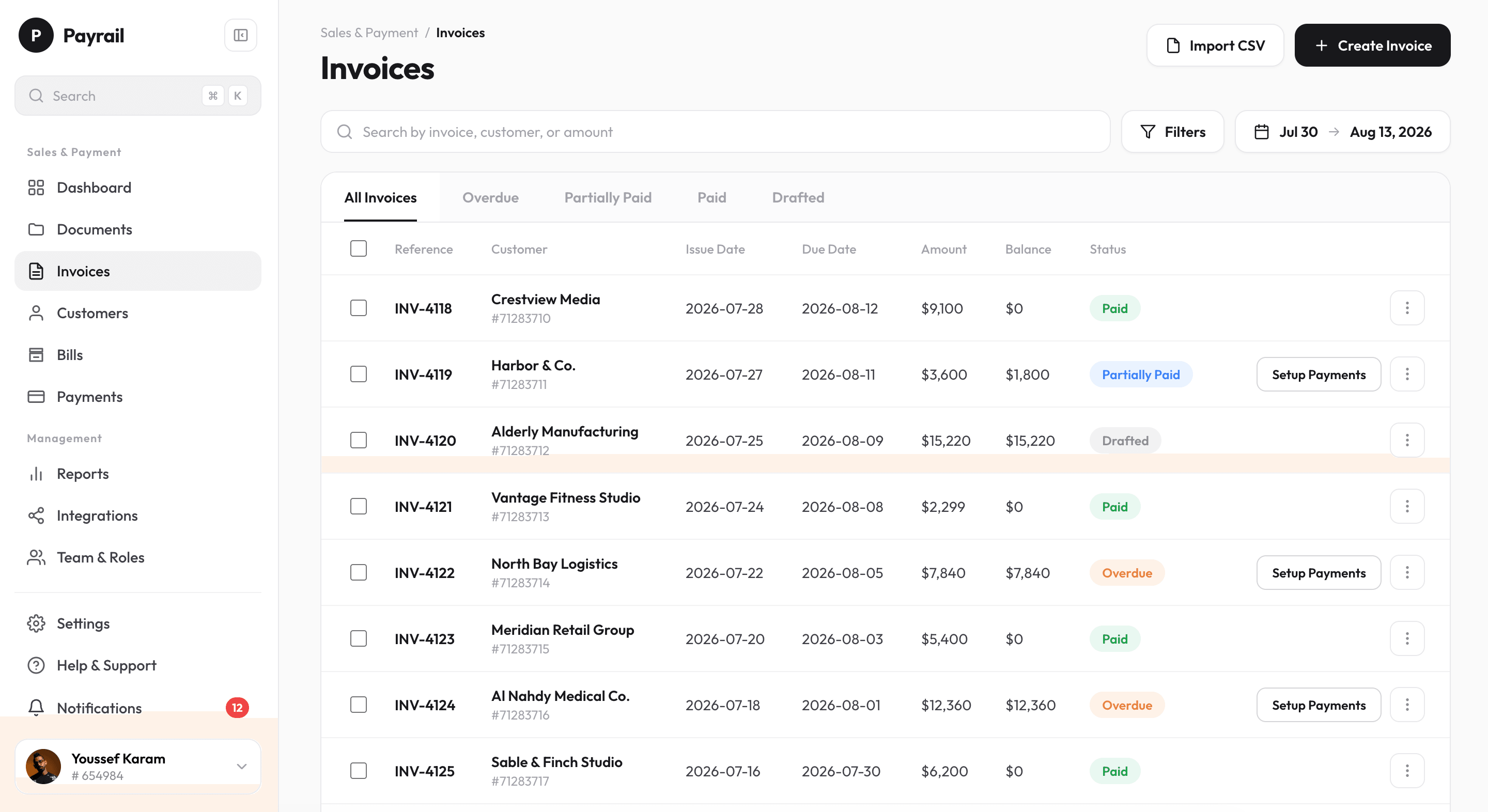
Task: Click the invoice search input
Action: [715, 132]
